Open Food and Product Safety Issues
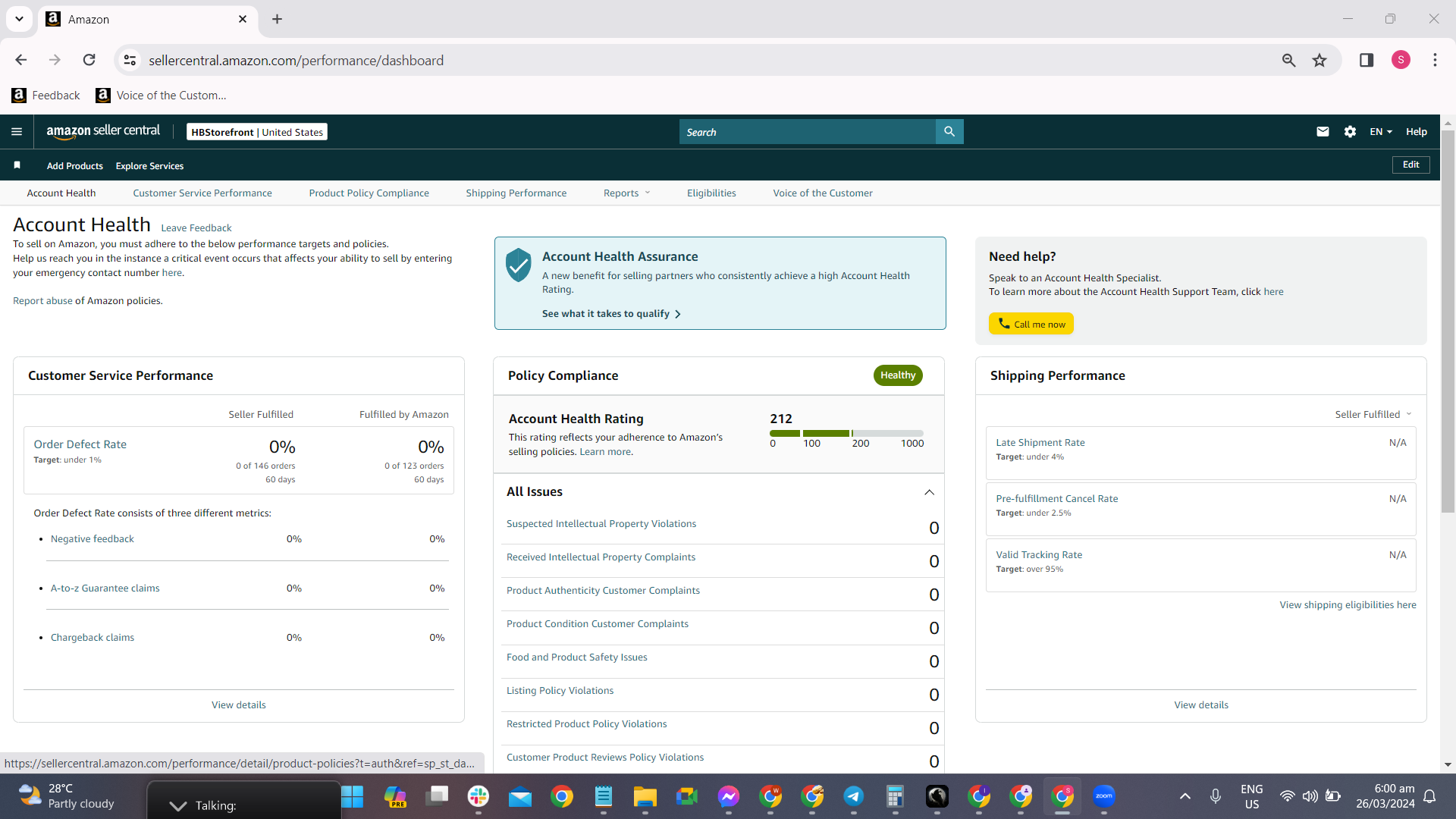The height and width of the screenshot is (819, 1456). pyautogui.click(x=577, y=657)
